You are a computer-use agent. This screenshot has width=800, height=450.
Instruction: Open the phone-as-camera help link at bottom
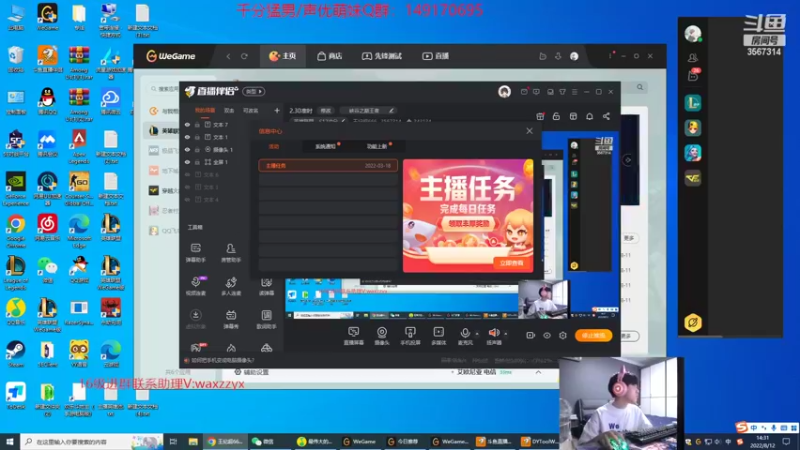(222, 360)
